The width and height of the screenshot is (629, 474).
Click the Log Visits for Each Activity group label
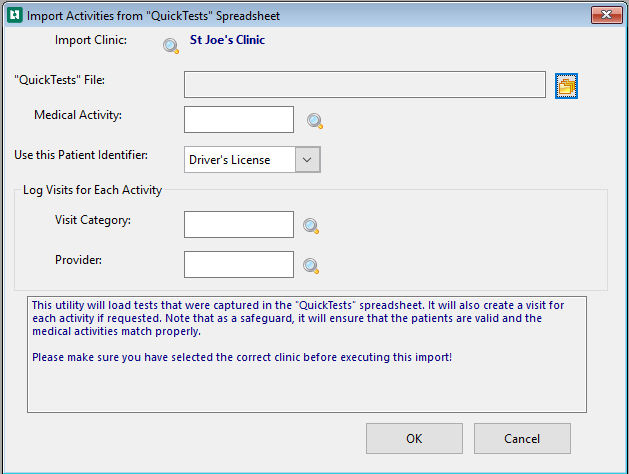pos(92,190)
